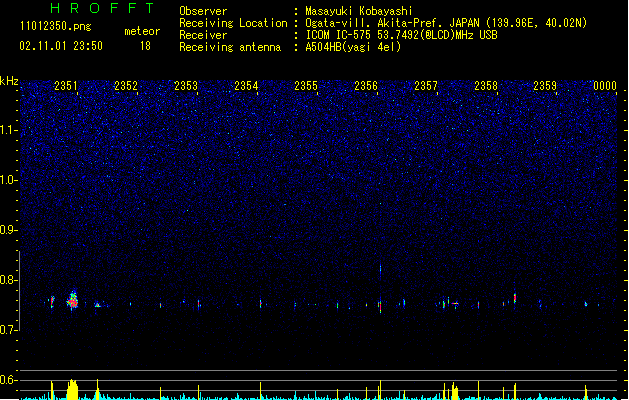Click the red echo streak below 2358
Screen dimensions: 629x400
515,298
